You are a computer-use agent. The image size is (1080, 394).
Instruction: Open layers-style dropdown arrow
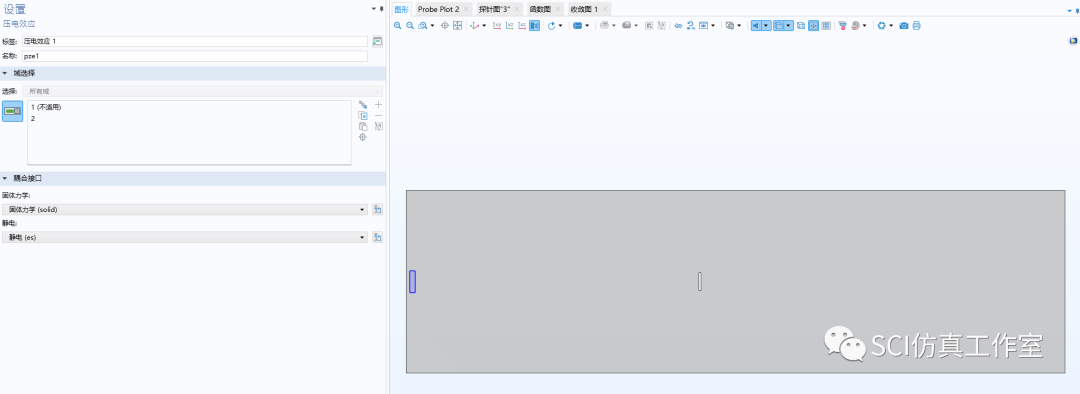(789, 25)
